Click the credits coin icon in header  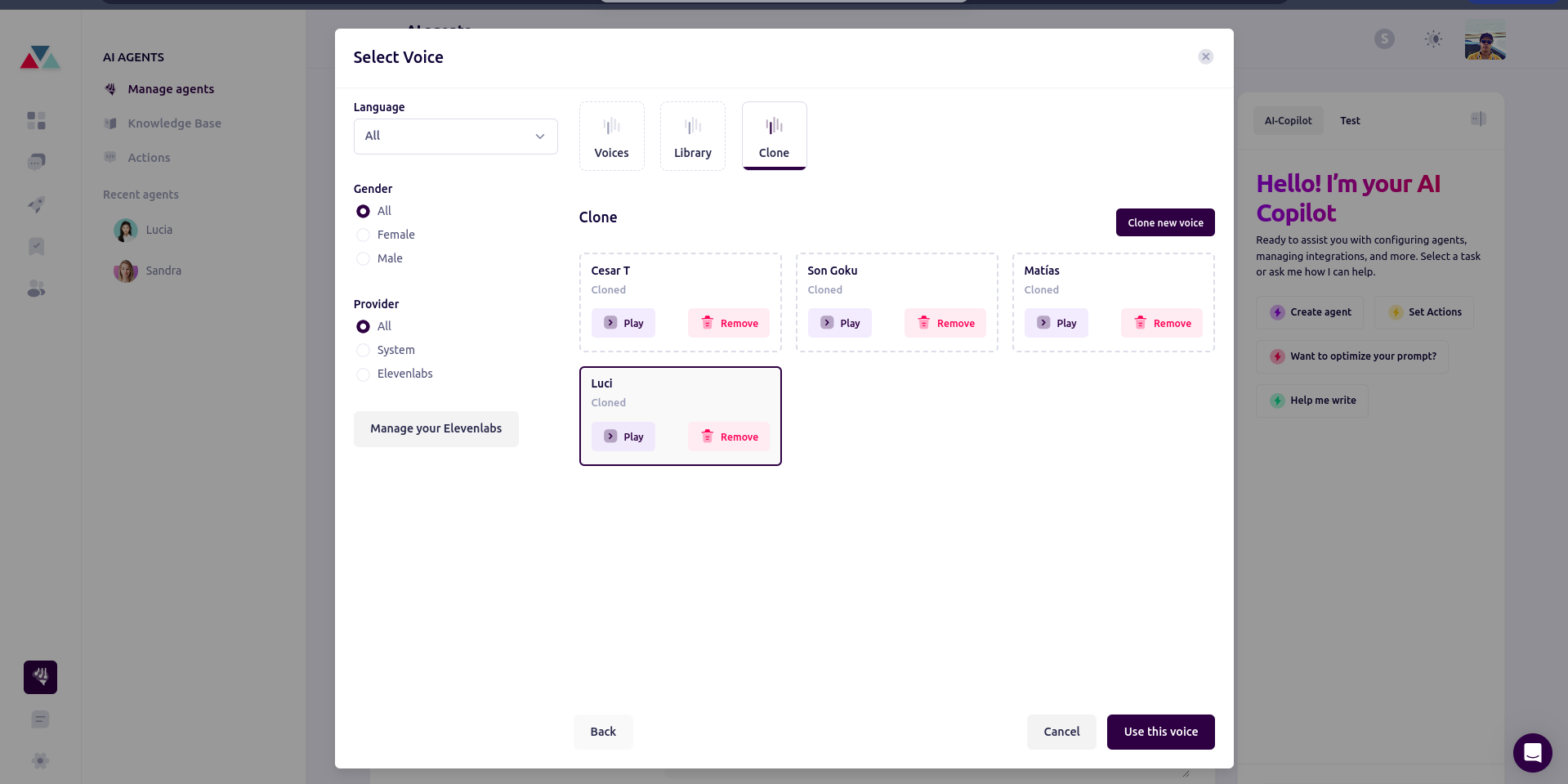[x=1384, y=38]
